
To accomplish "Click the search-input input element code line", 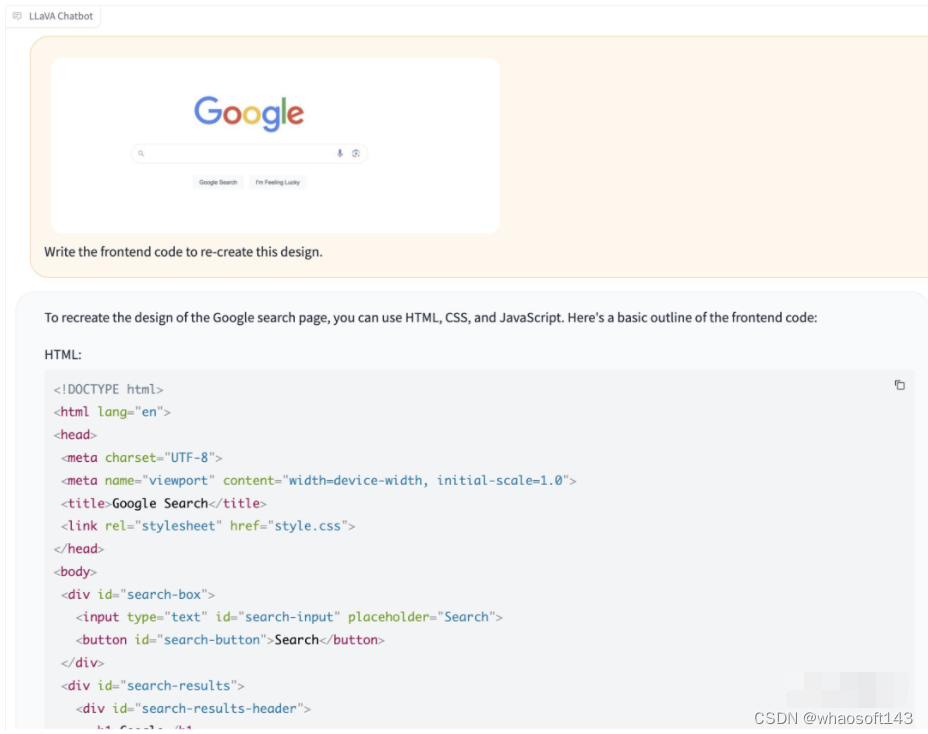I will [289, 617].
